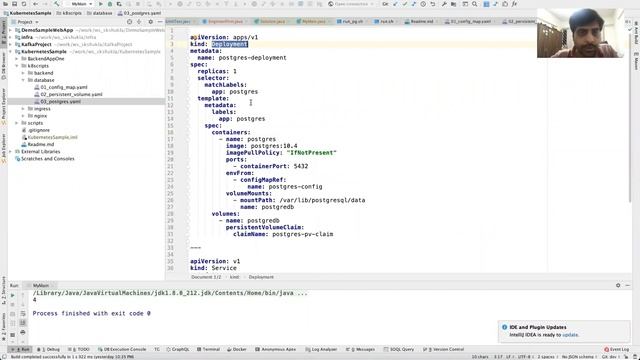The image size is (640, 360).
Task: Expand the KafkaProject node
Action: pos(11,44)
